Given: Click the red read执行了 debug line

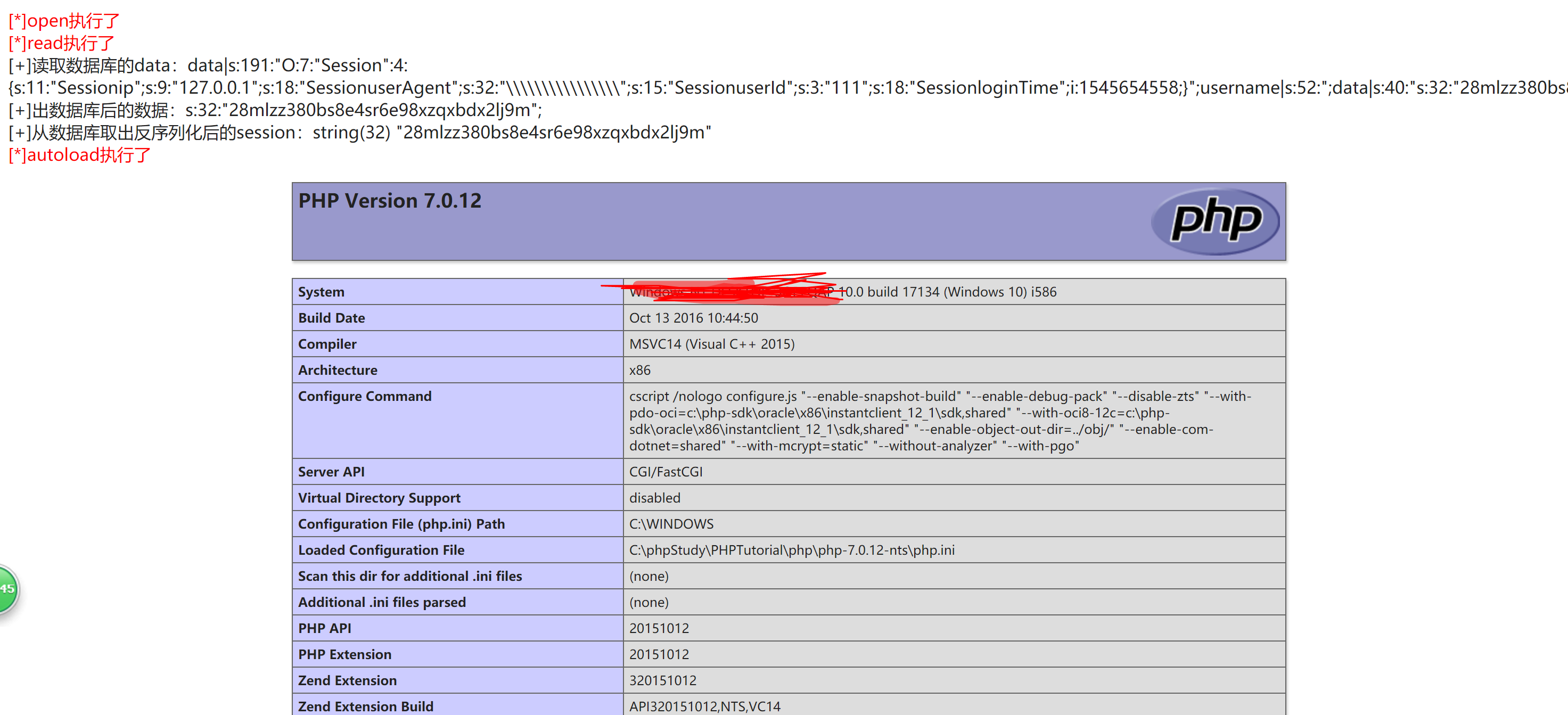Looking at the screenshot, I should (61, 43).
